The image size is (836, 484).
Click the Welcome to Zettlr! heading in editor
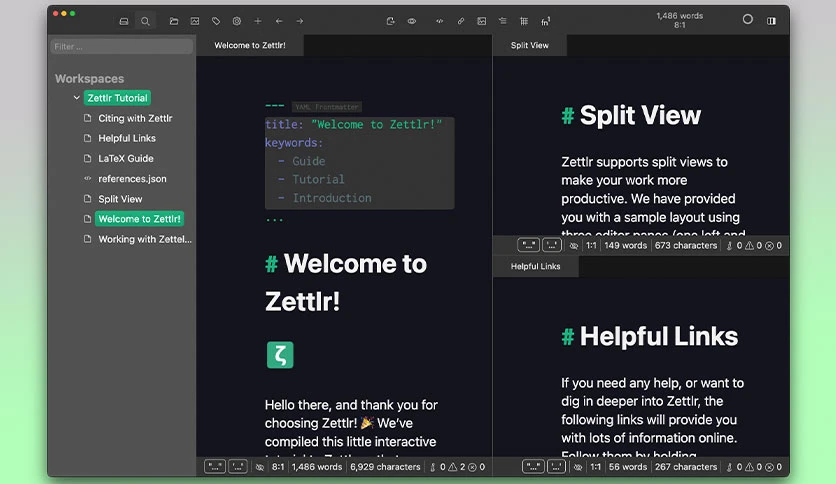[346, 283]
